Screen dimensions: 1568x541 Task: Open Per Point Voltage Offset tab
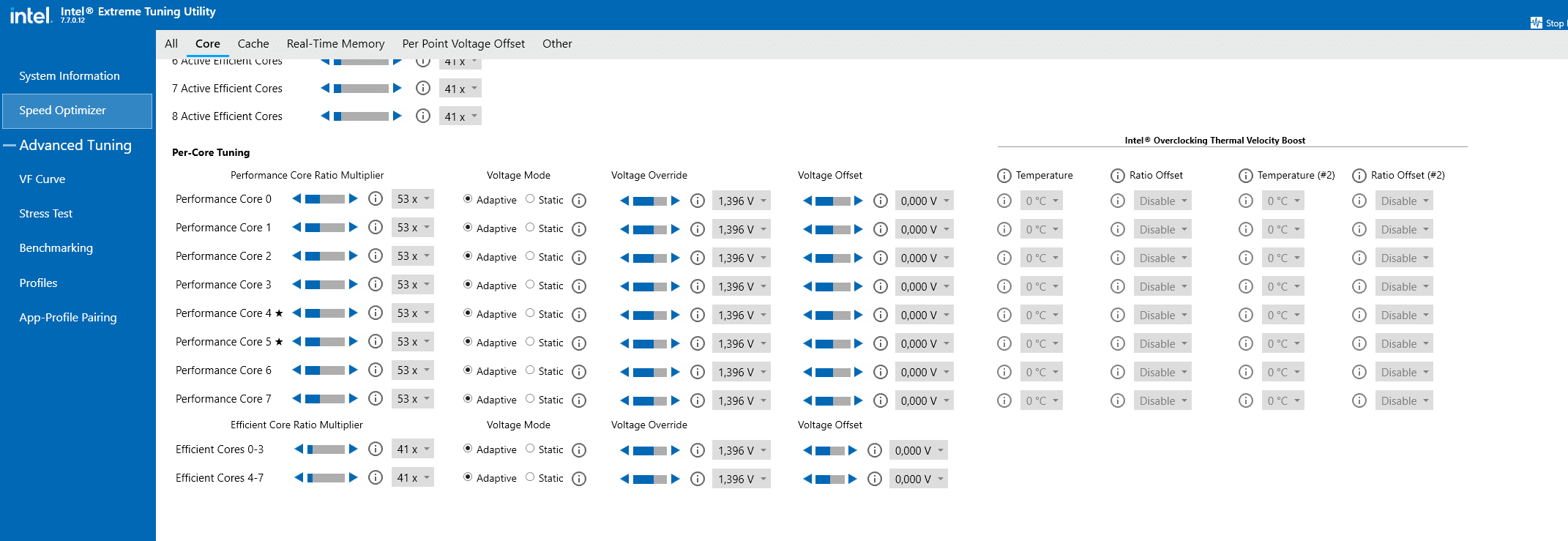tap(463, 44)
